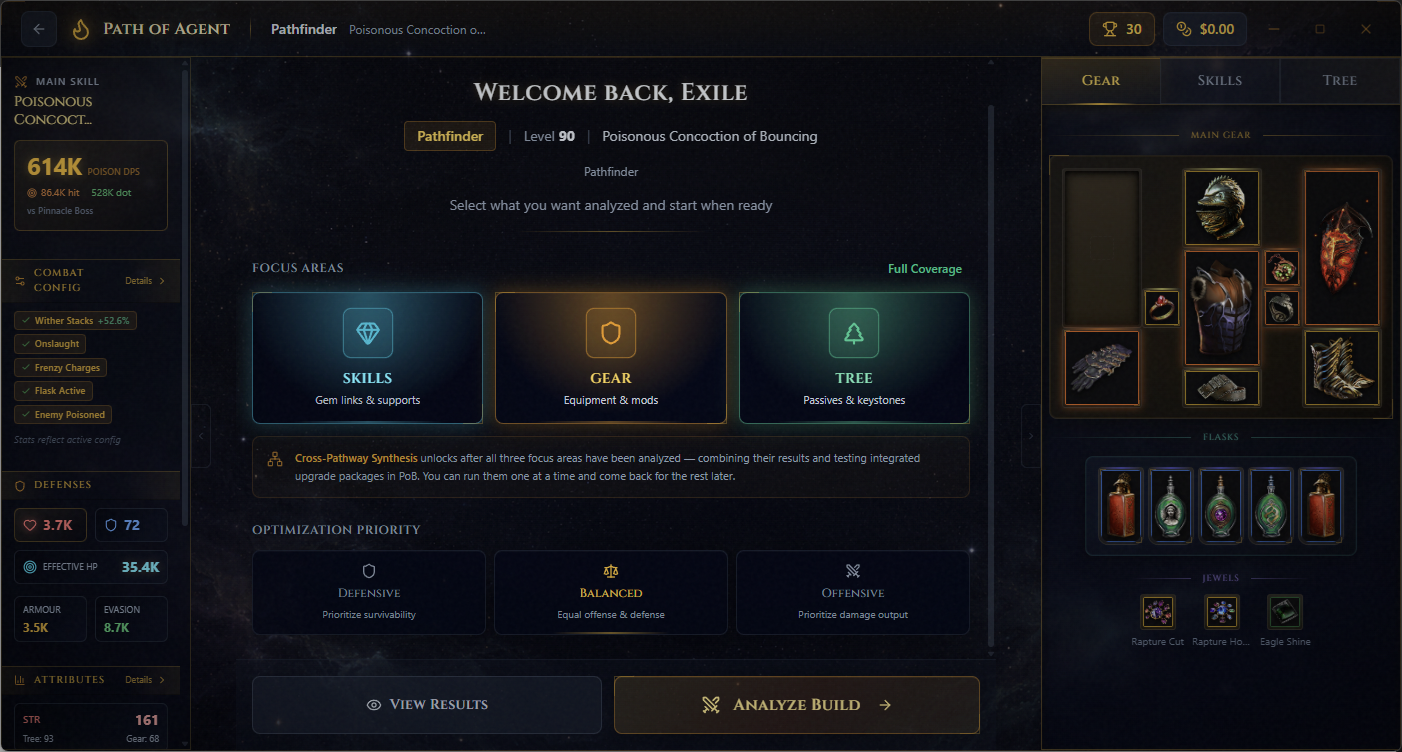
Task: Open the trophy points counter
Action: click(x=1121, y=29)
